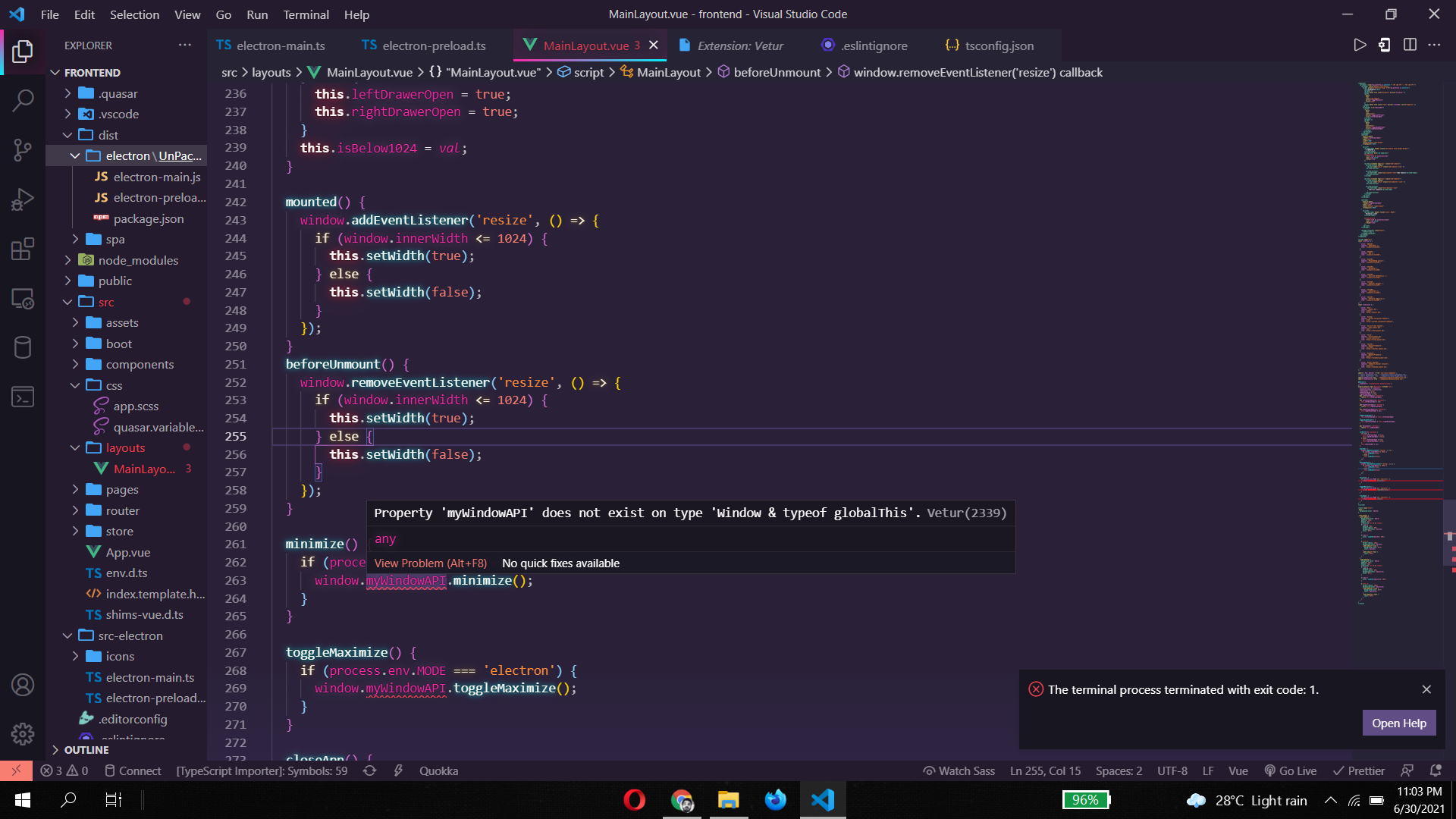This screenshot has height=819, width=1456.
Task: Open the Terminal menu
Action: click(306, 14)
